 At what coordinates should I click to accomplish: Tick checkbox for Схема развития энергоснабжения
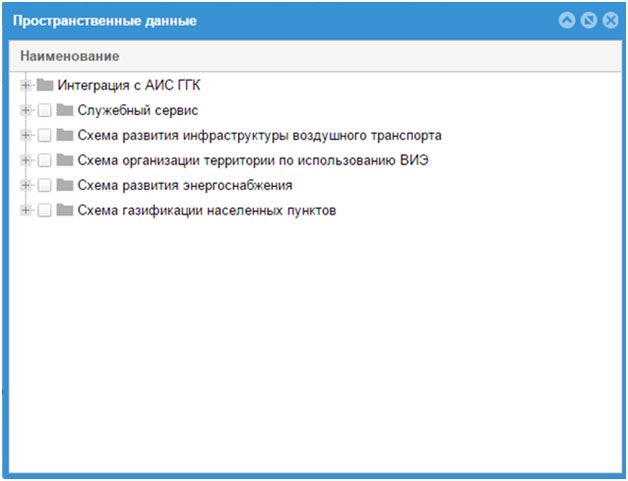tap(44, 185)
